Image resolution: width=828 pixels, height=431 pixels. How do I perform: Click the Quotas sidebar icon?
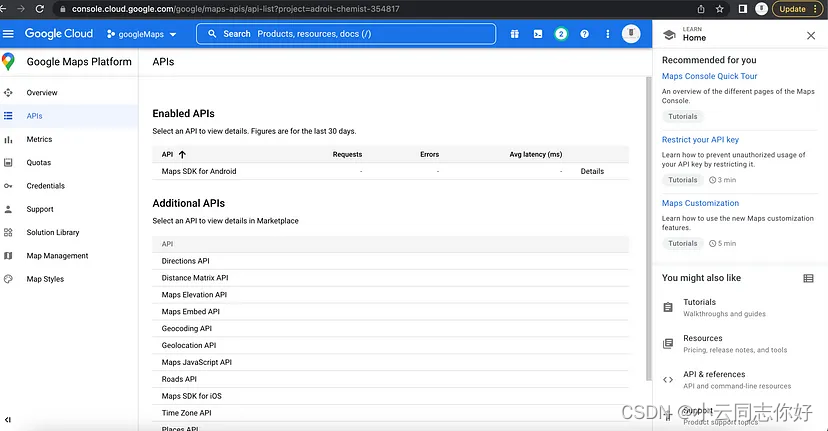[8, 162]
